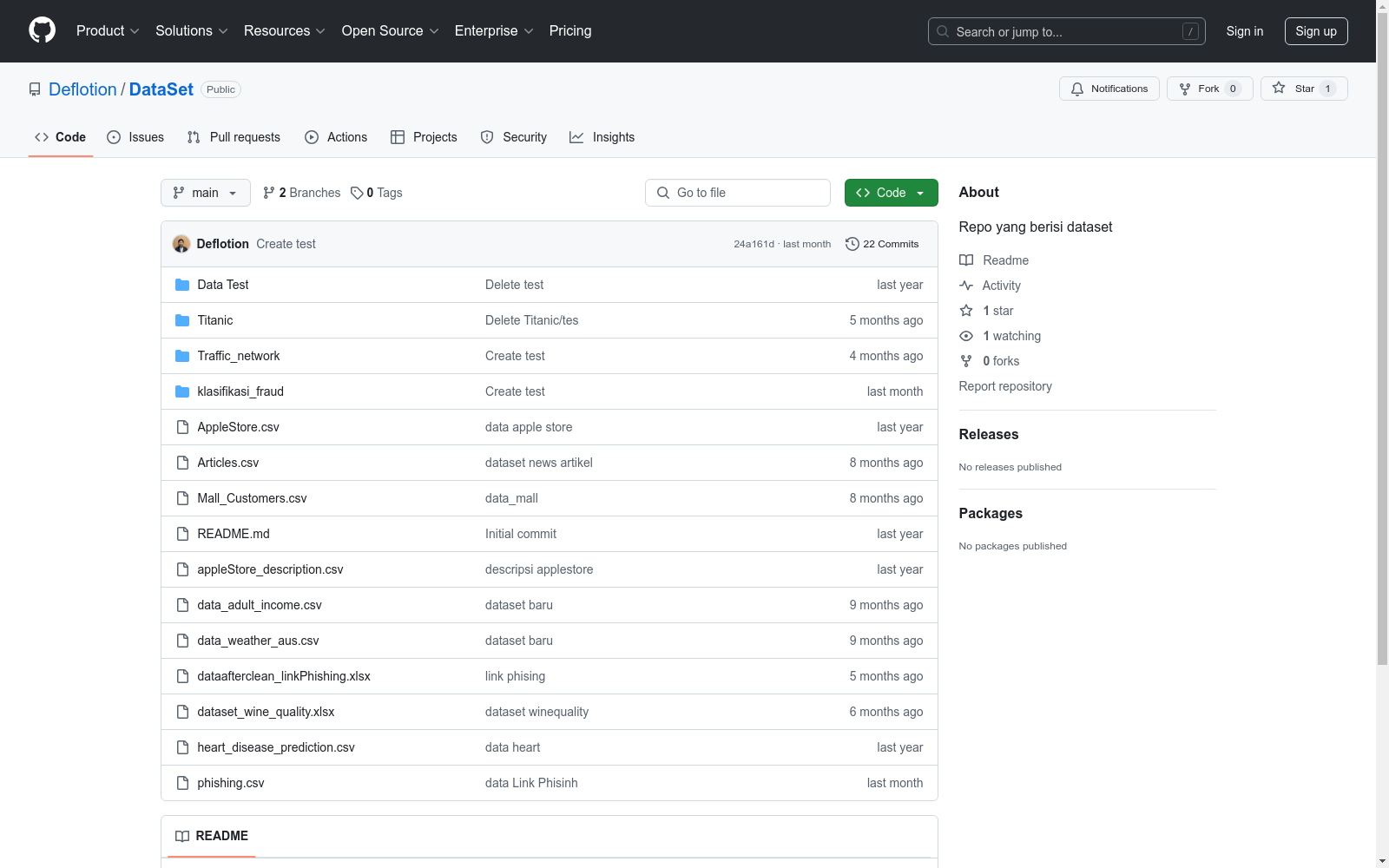
Task: Click the Readme book icon in About
Action: [966, 260]
